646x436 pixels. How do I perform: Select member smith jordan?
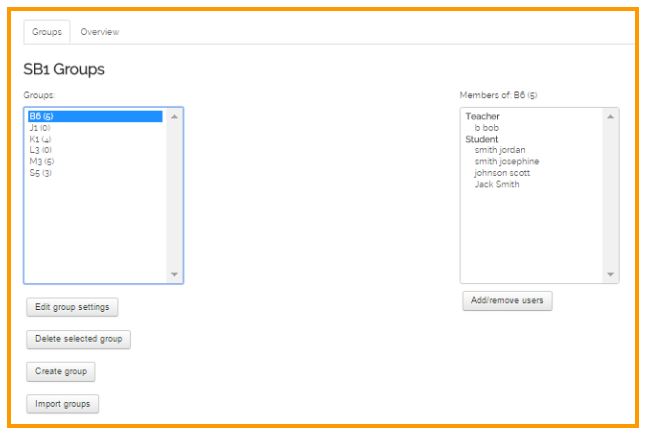(500, 150)
